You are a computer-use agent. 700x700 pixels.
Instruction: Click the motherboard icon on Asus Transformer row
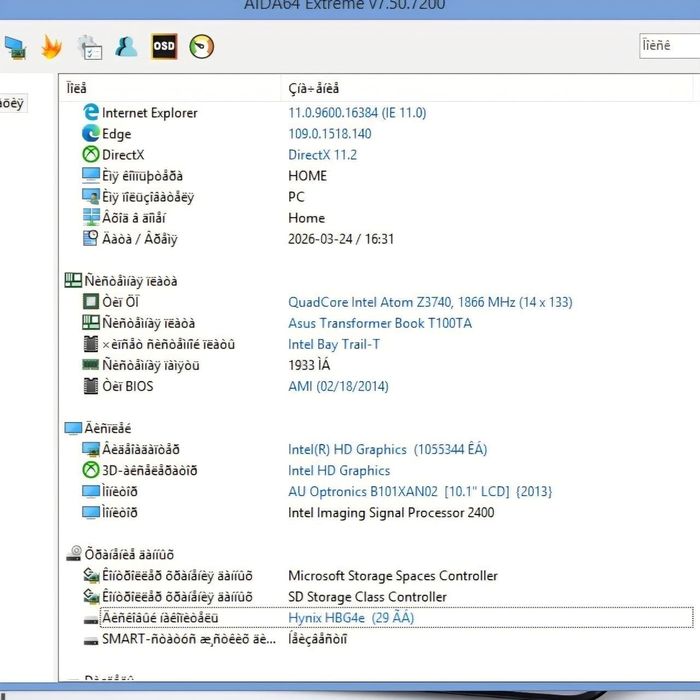click(91, 322)
